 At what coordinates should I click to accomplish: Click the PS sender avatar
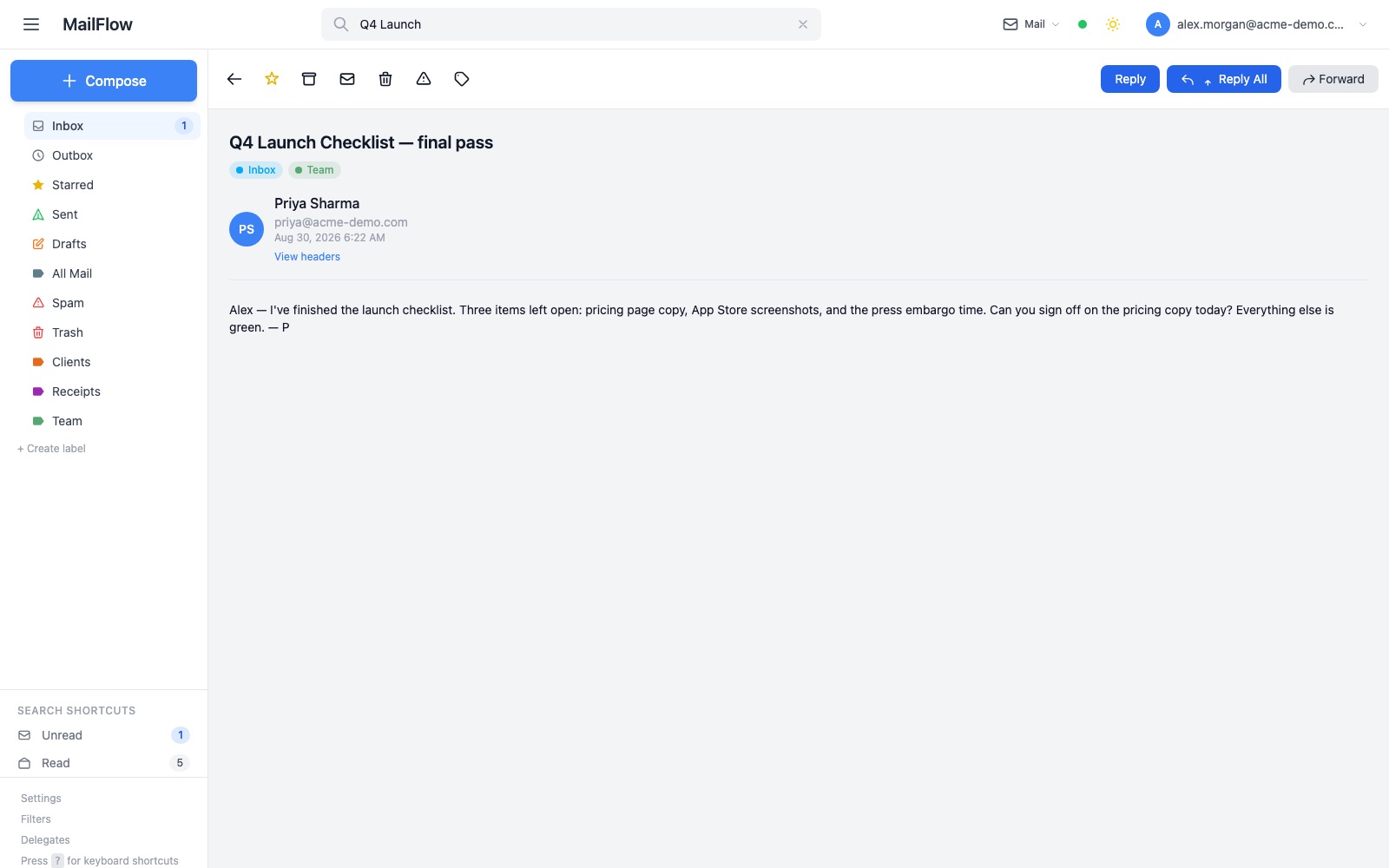pos(247,229)
